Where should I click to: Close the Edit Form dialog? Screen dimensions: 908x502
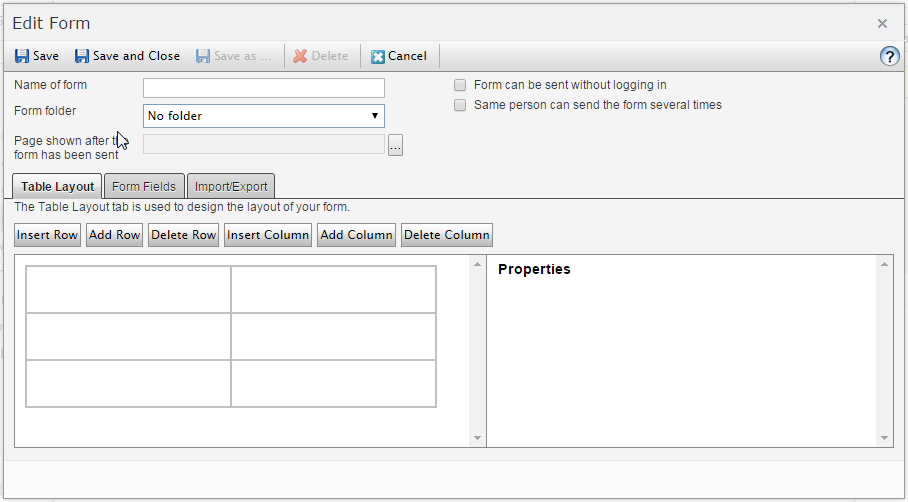point(882,23)
